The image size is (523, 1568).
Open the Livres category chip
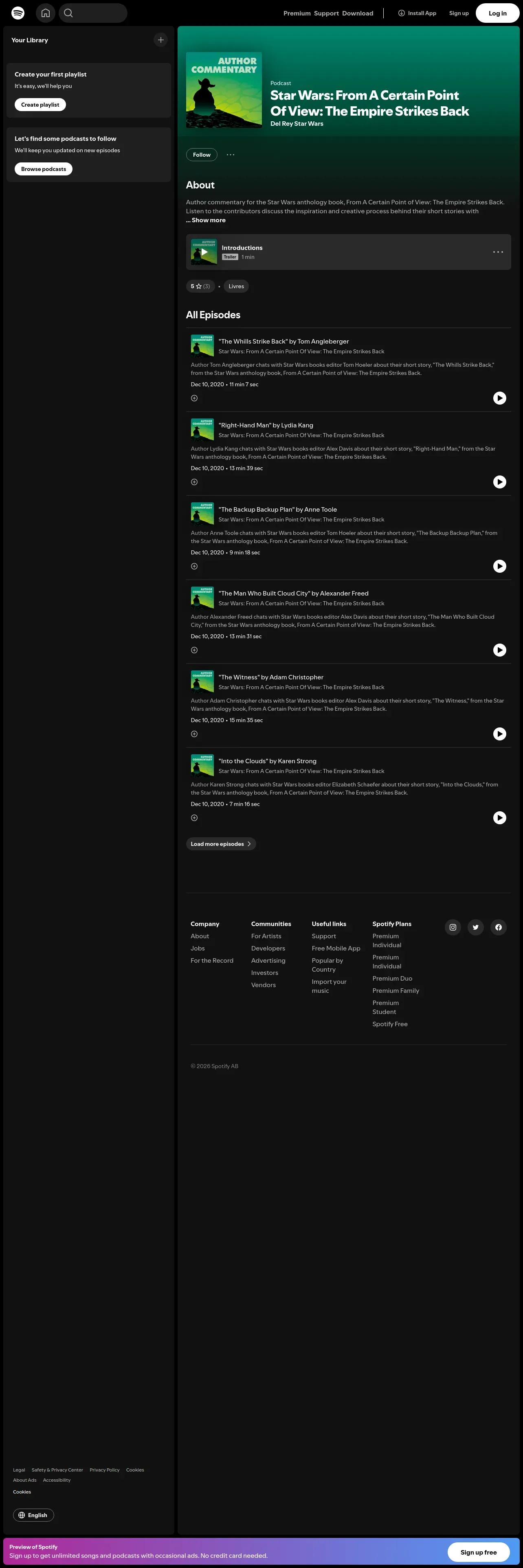pos(236,286)
